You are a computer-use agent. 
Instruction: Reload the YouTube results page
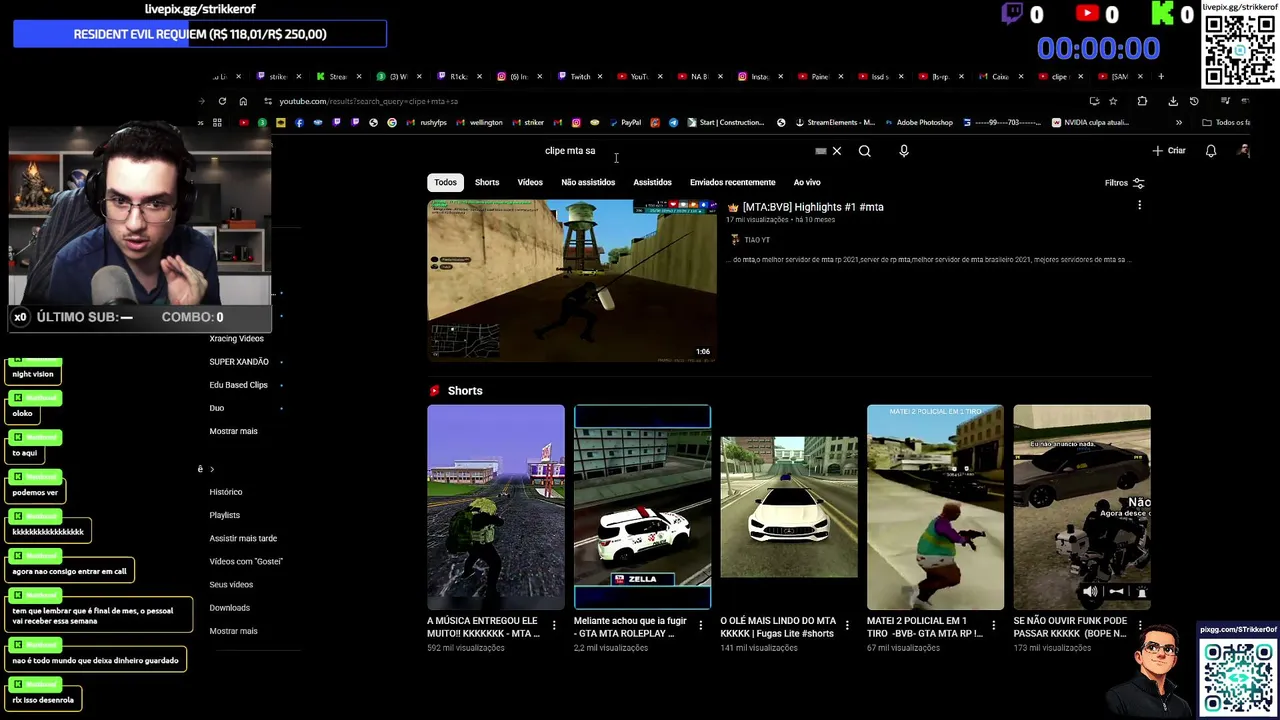point(222,101)
